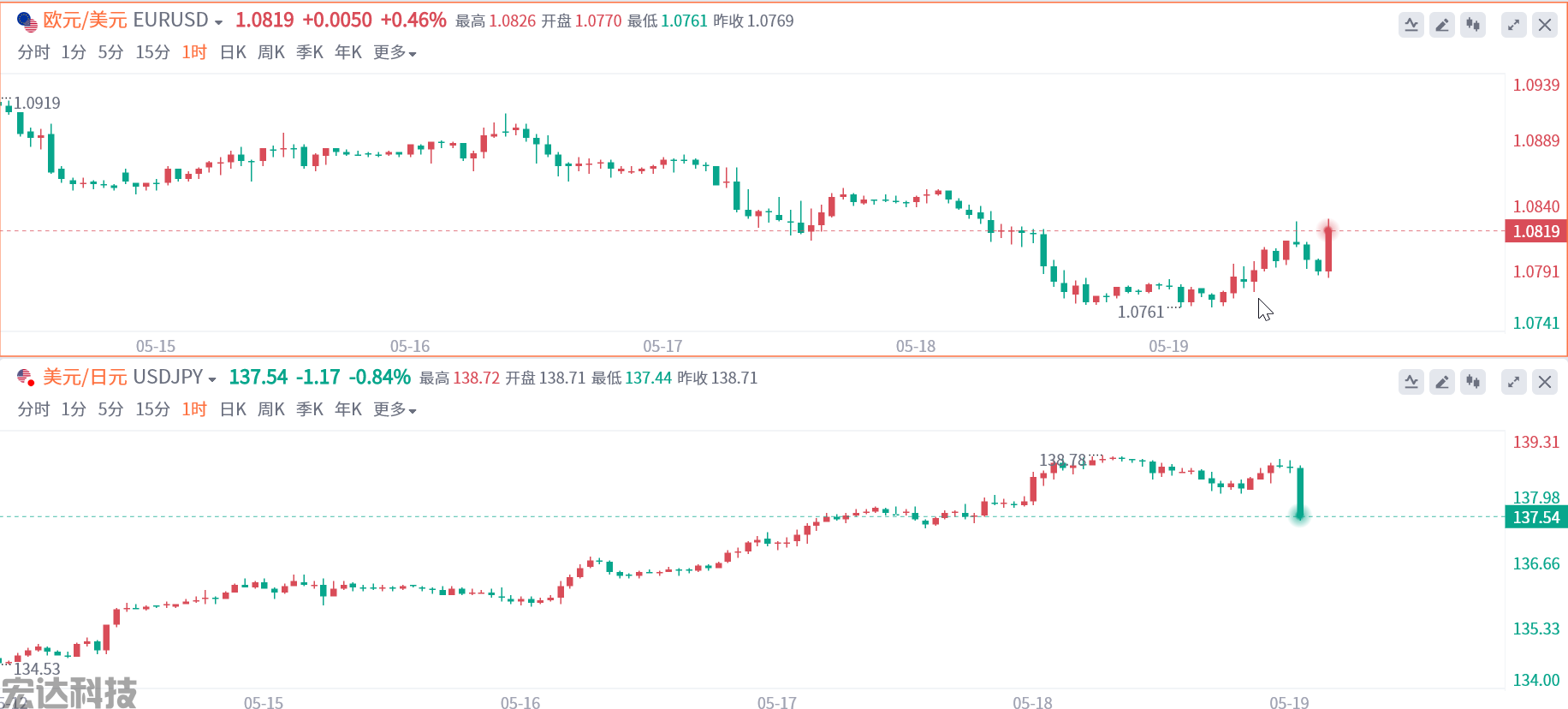Maximize the USDJPY chart panel

1514,382
